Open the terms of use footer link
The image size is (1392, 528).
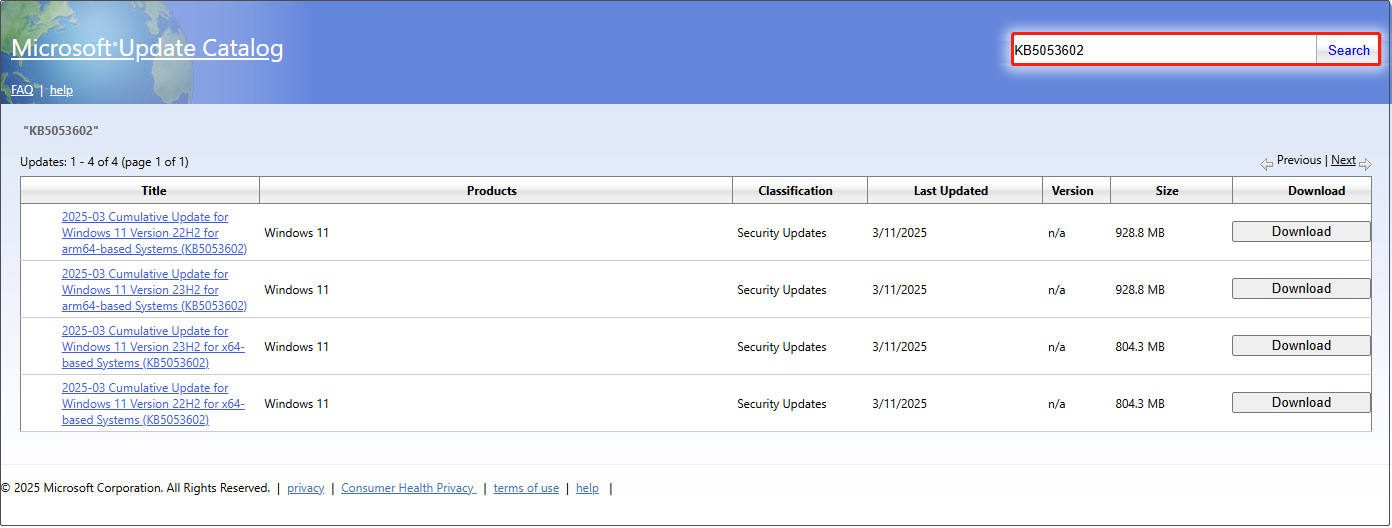tap(526, 488)
